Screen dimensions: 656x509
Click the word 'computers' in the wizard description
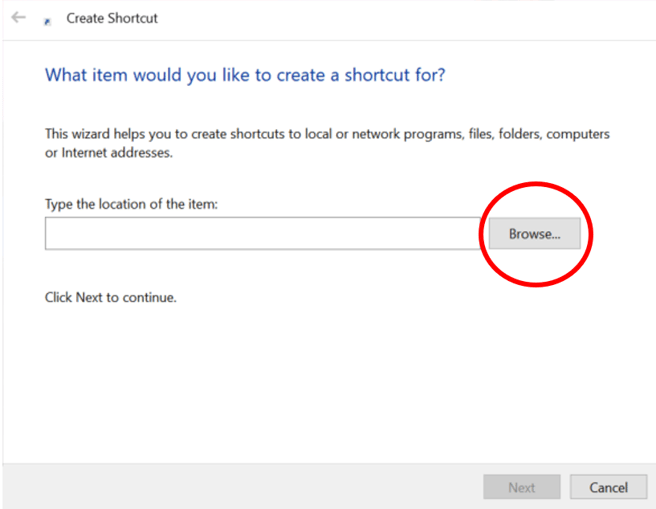(x=578, y=134)
